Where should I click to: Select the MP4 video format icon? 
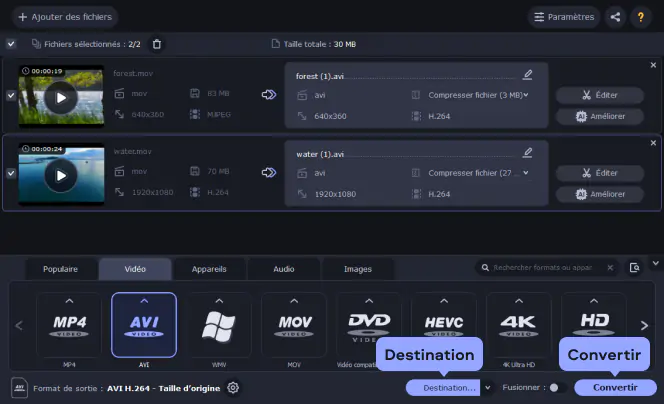click(69, 325)
